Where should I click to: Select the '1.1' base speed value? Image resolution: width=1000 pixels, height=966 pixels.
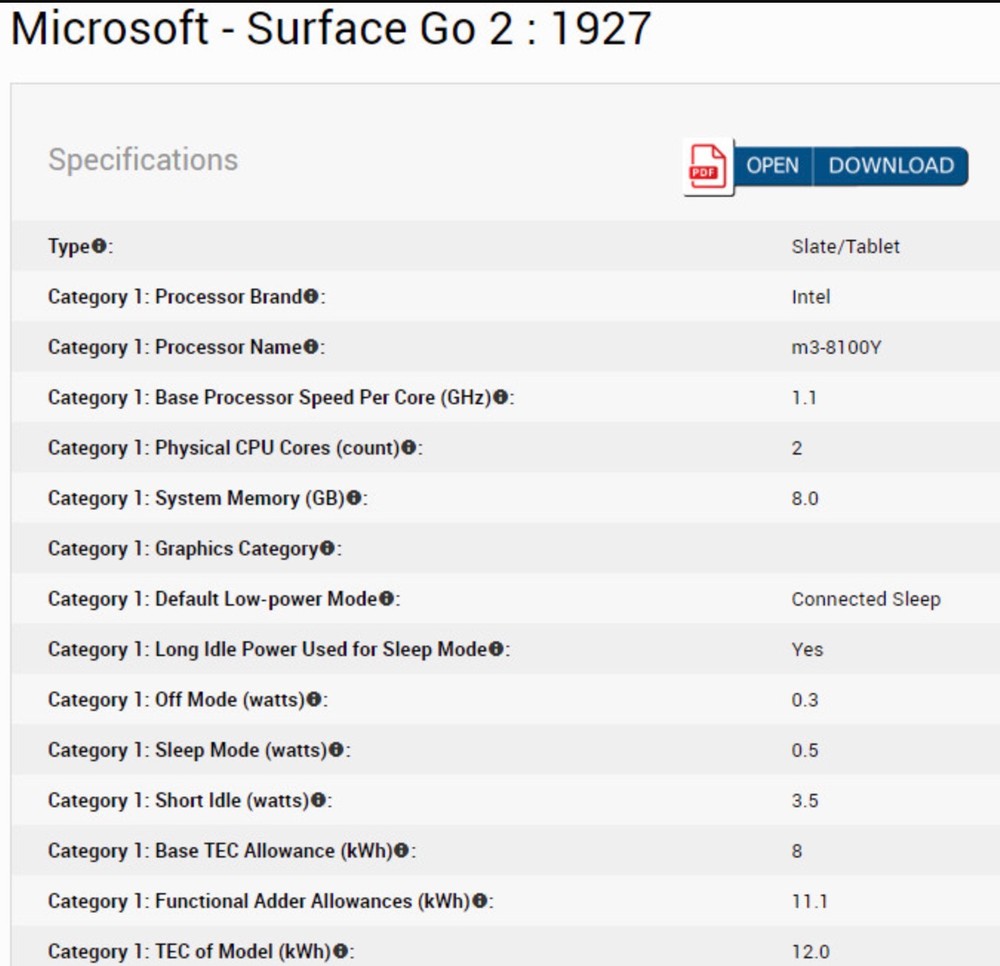pyautogui.click(x=804, y=397)
